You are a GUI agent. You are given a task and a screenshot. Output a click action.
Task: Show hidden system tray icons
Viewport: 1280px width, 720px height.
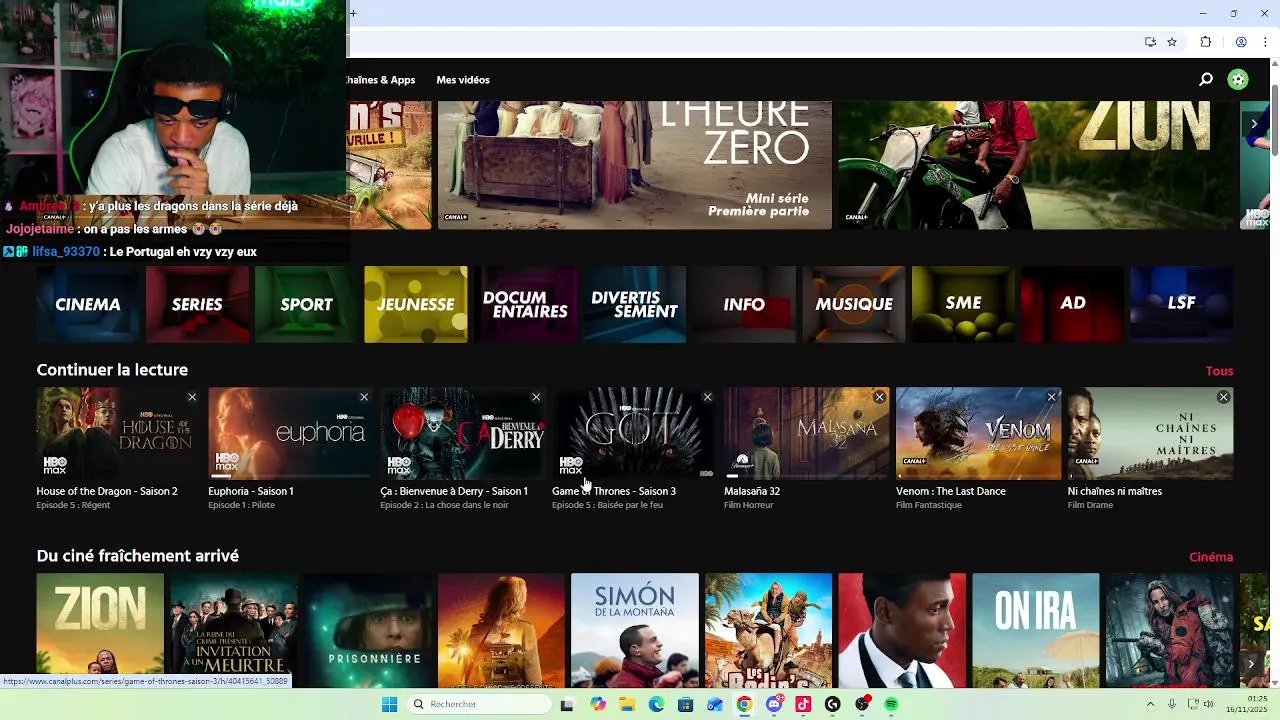pyautogui.click(x=1150, y=704)
